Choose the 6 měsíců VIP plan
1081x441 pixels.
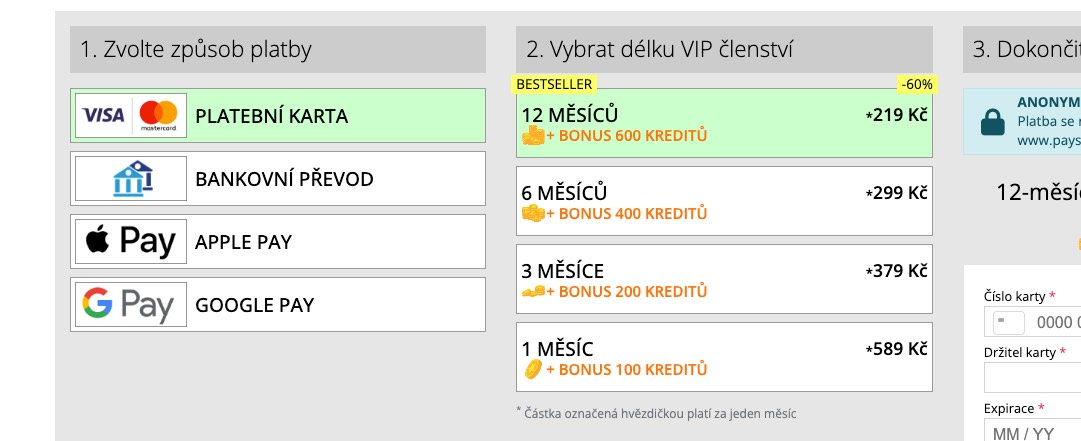pyautogui.click(x=724, y=201)
